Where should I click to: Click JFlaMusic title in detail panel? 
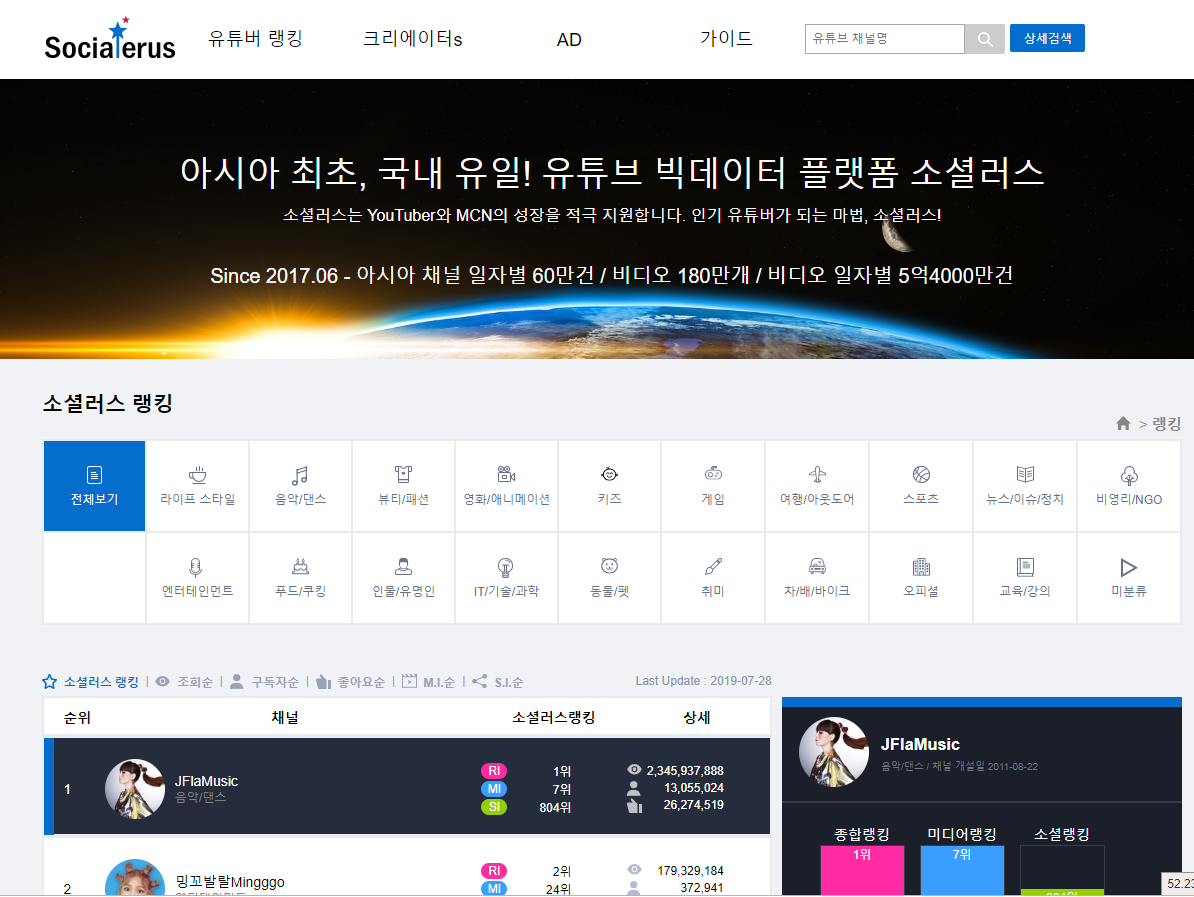click(x=920, y=744)
